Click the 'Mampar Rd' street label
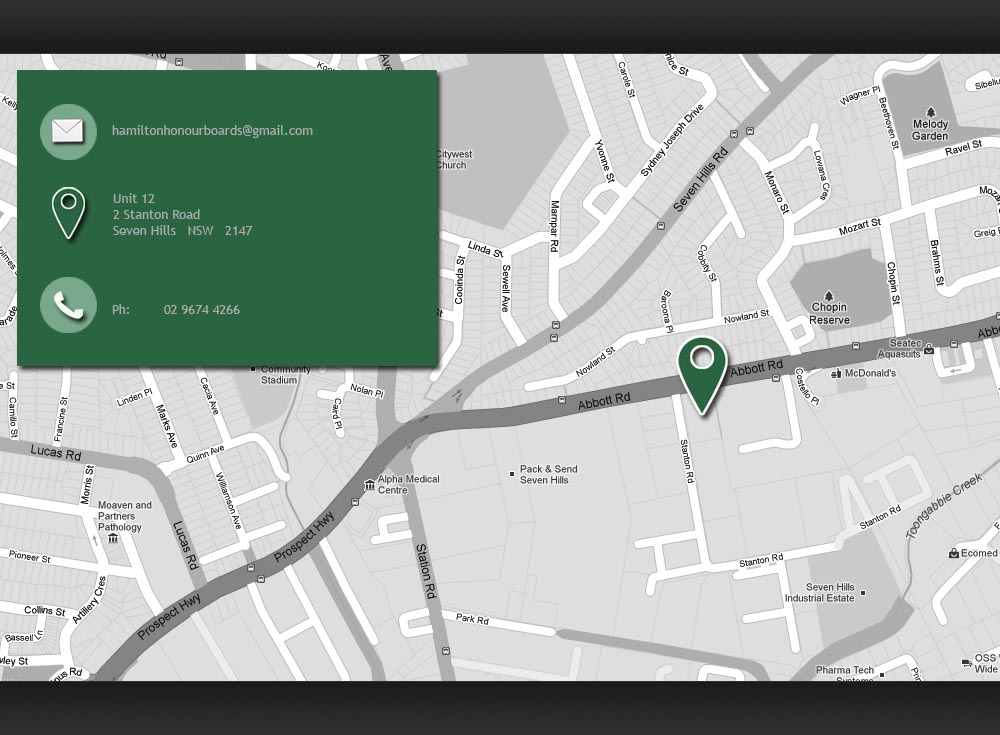The image size is (1000, 735). coord(554,226)
